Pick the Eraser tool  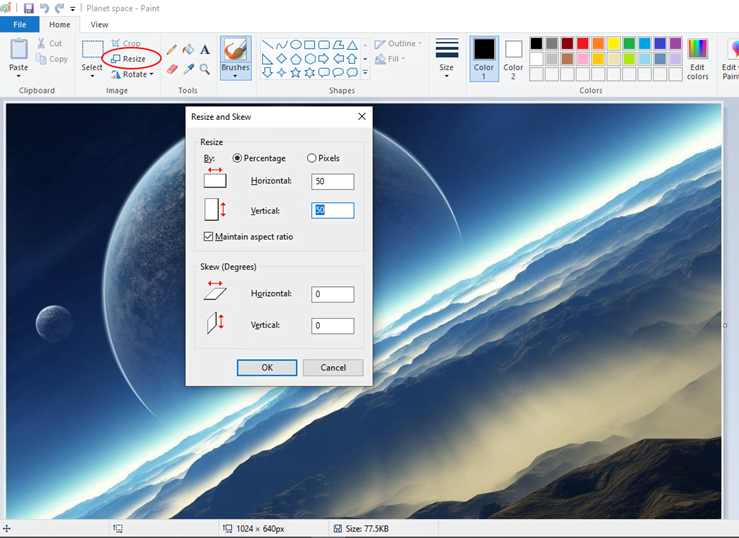(x=172, y=69)
